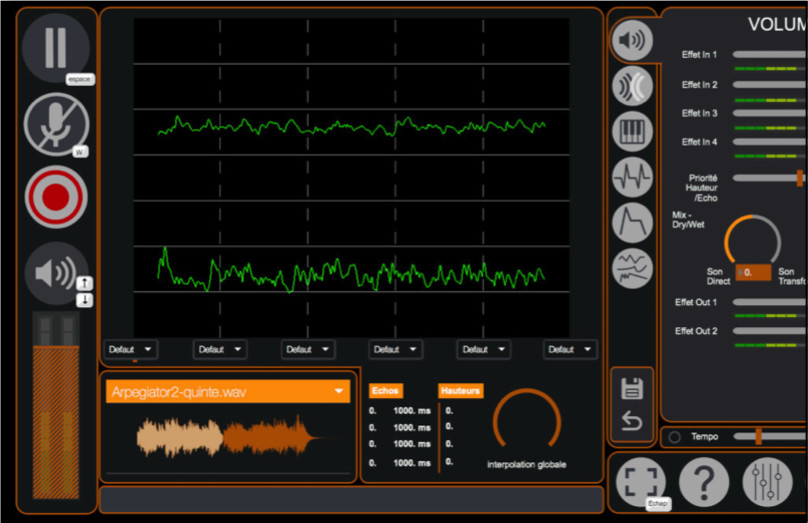
Task: Open the sixth Defaut dropdown
Action: [570, 349]
